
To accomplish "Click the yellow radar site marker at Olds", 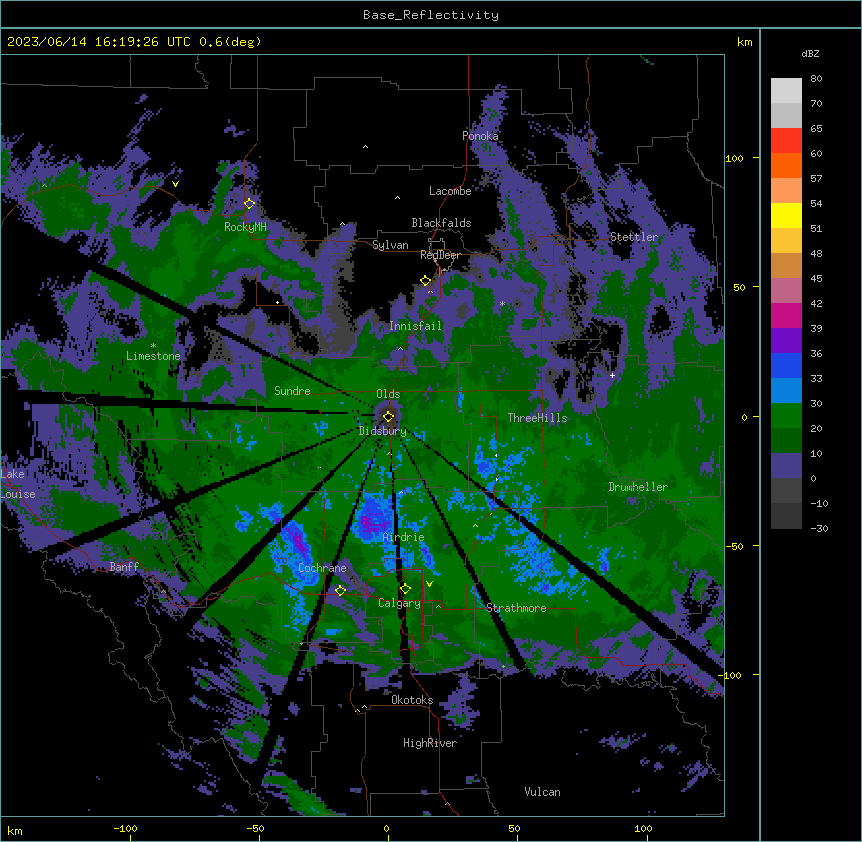I will (x=388, y=416).
